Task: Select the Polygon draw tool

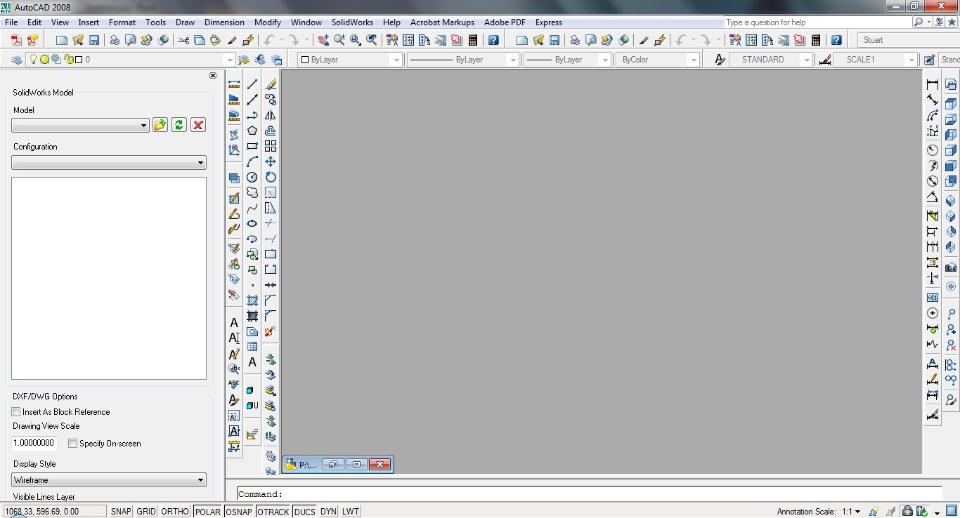Action: click(x=252, y=130)
